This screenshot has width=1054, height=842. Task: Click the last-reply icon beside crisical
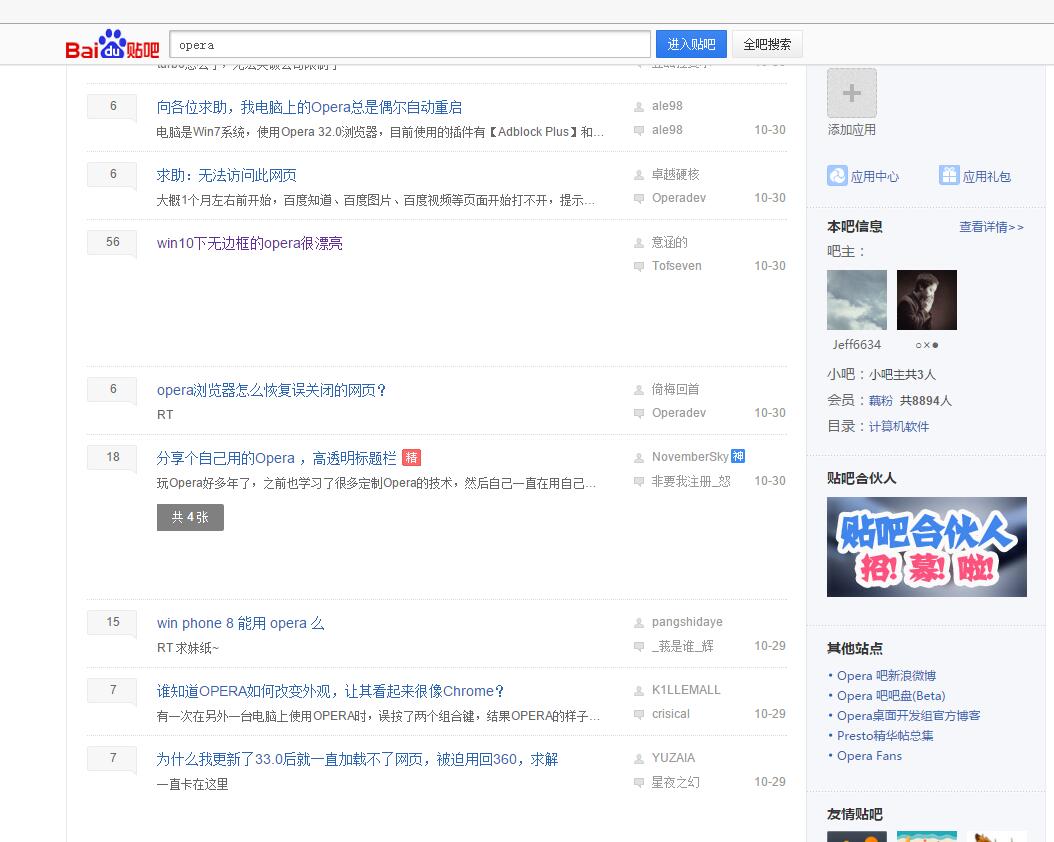pyautogui.click(x=639, y=714)
